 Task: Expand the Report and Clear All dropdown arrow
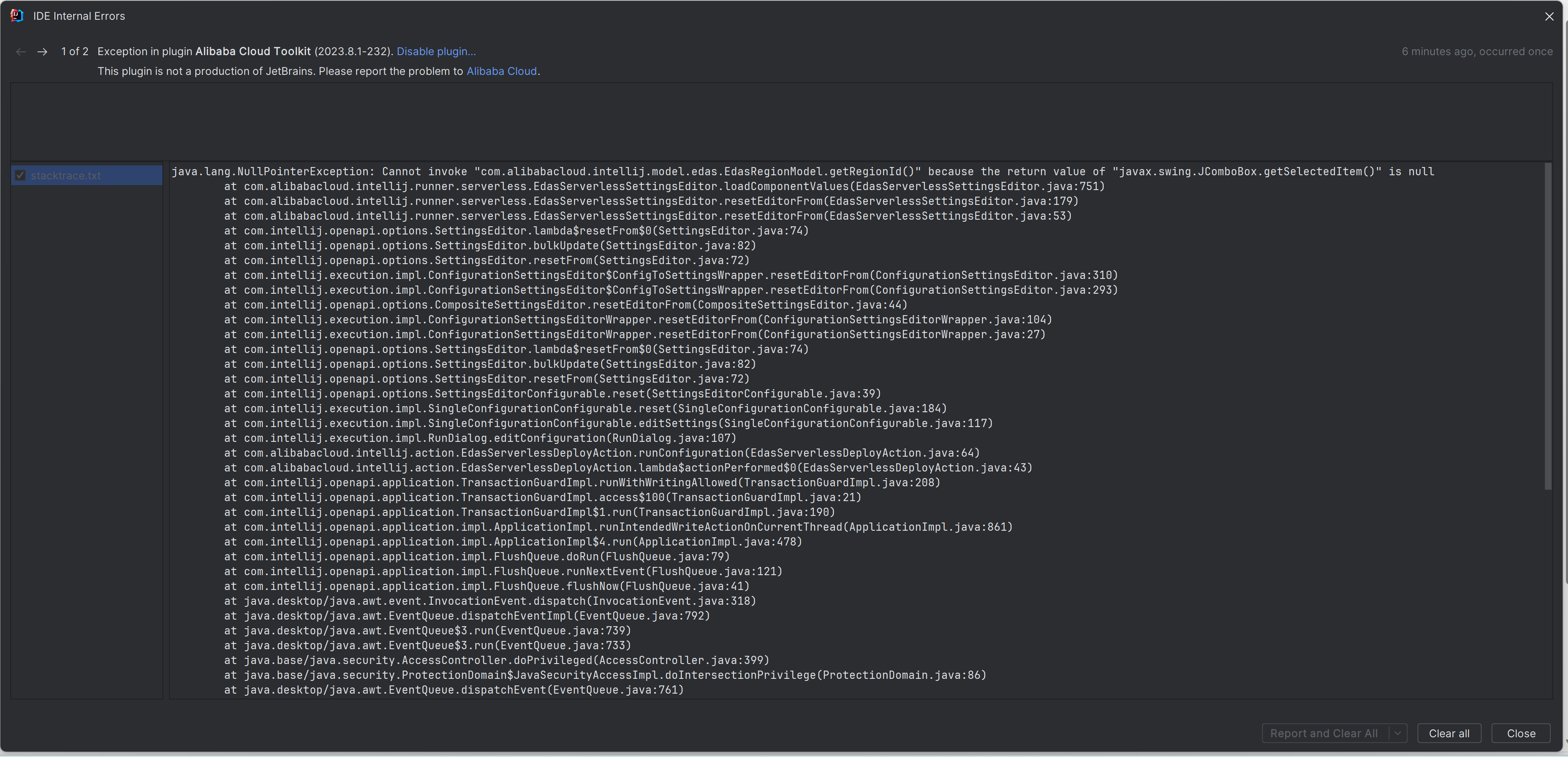(x=1398, y=733)
